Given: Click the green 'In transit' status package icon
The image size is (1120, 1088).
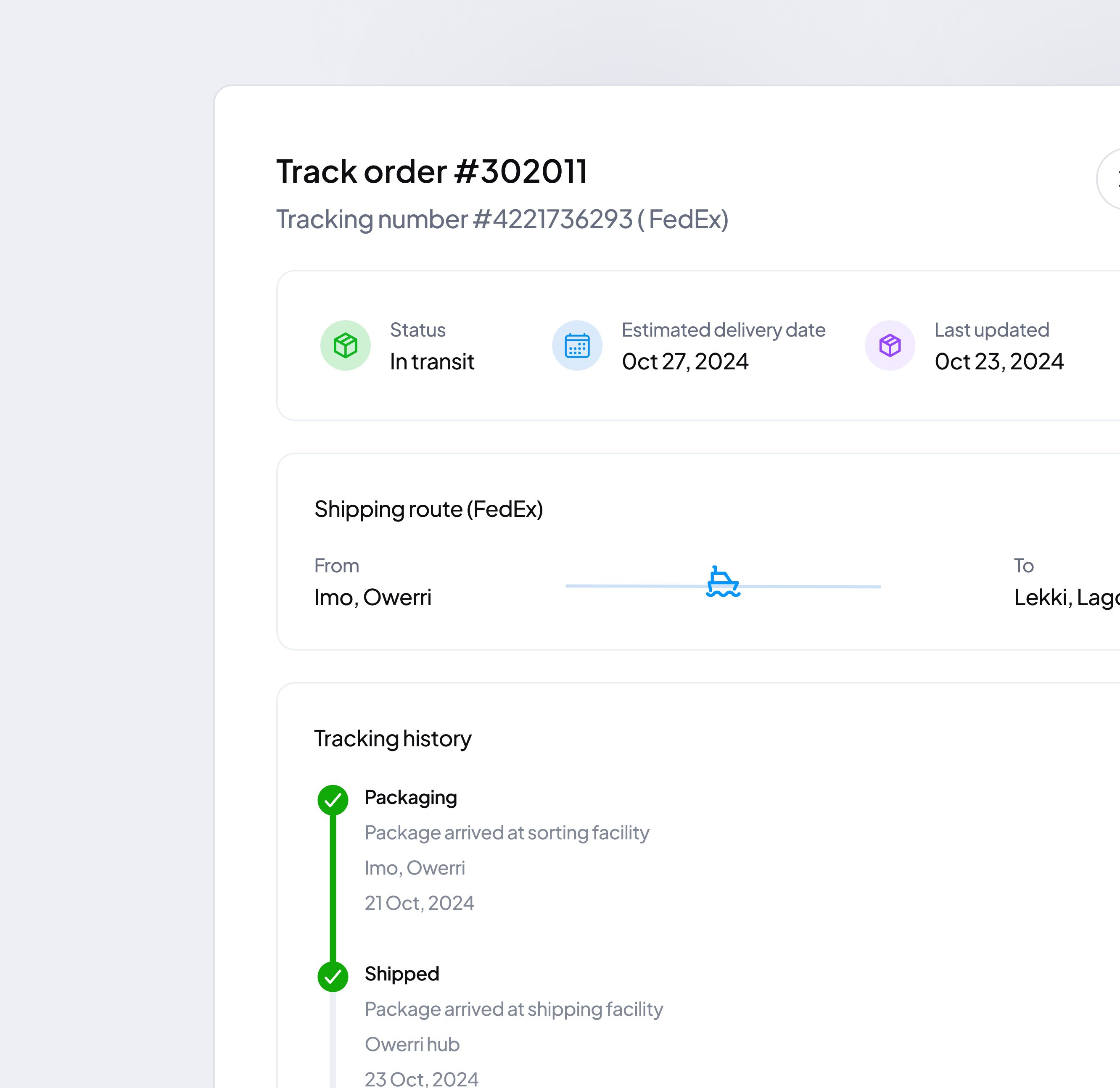Looking at the screenshot, I should [x=345, y=345].
